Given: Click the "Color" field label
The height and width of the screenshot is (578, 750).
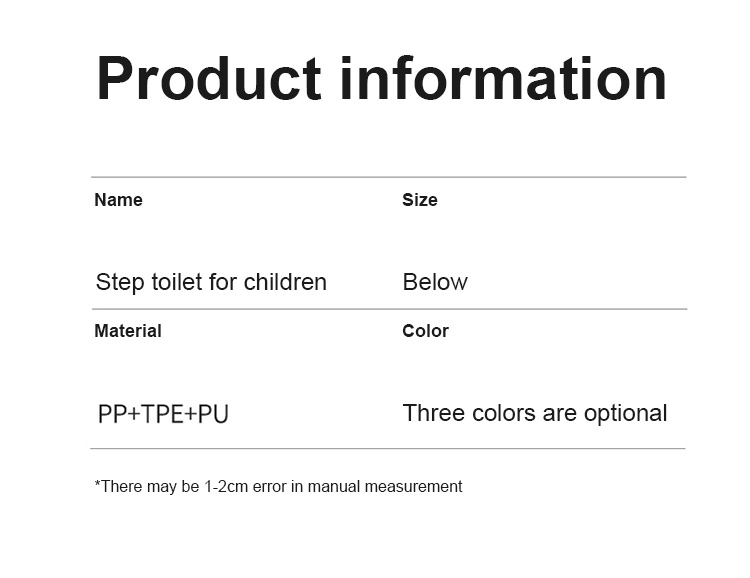Looking at the screenshot, I should tap(425, 331).
